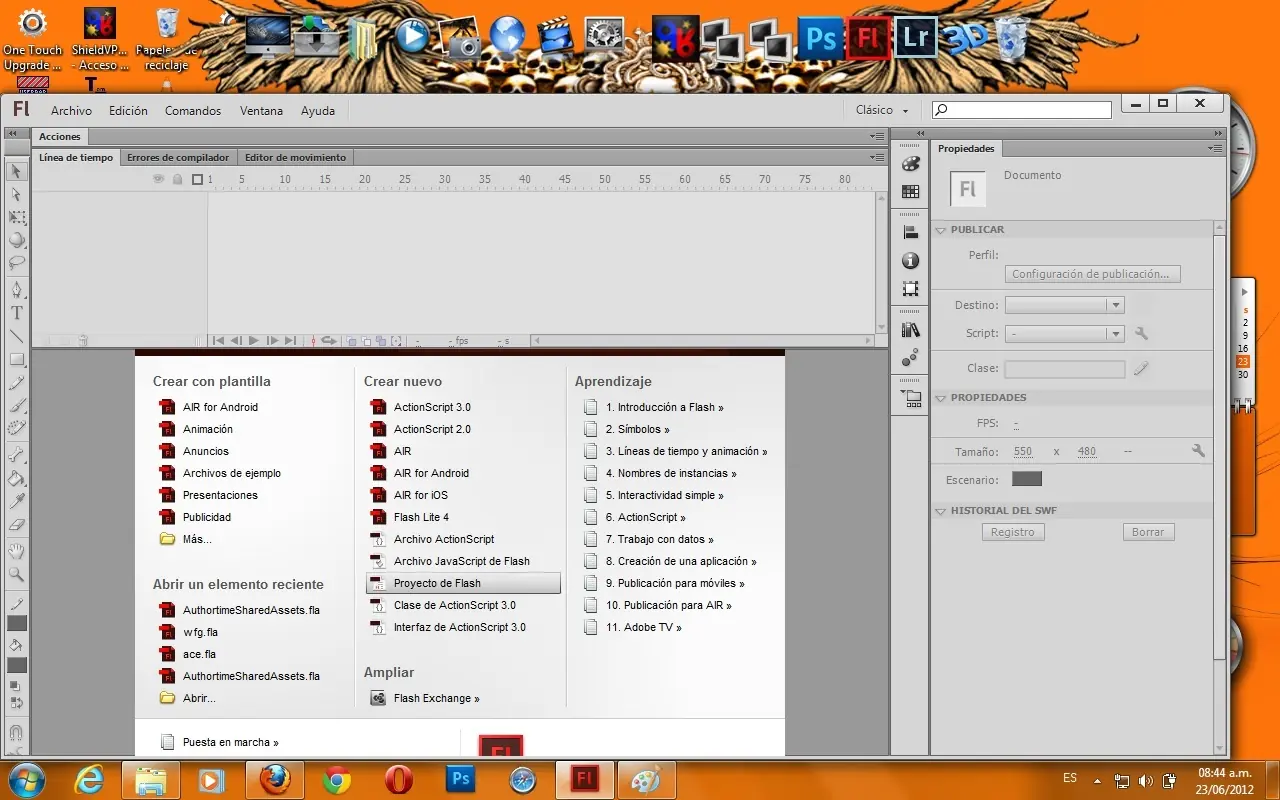
Task: Pick the Pencil tool
Action: tap(16, 382)
